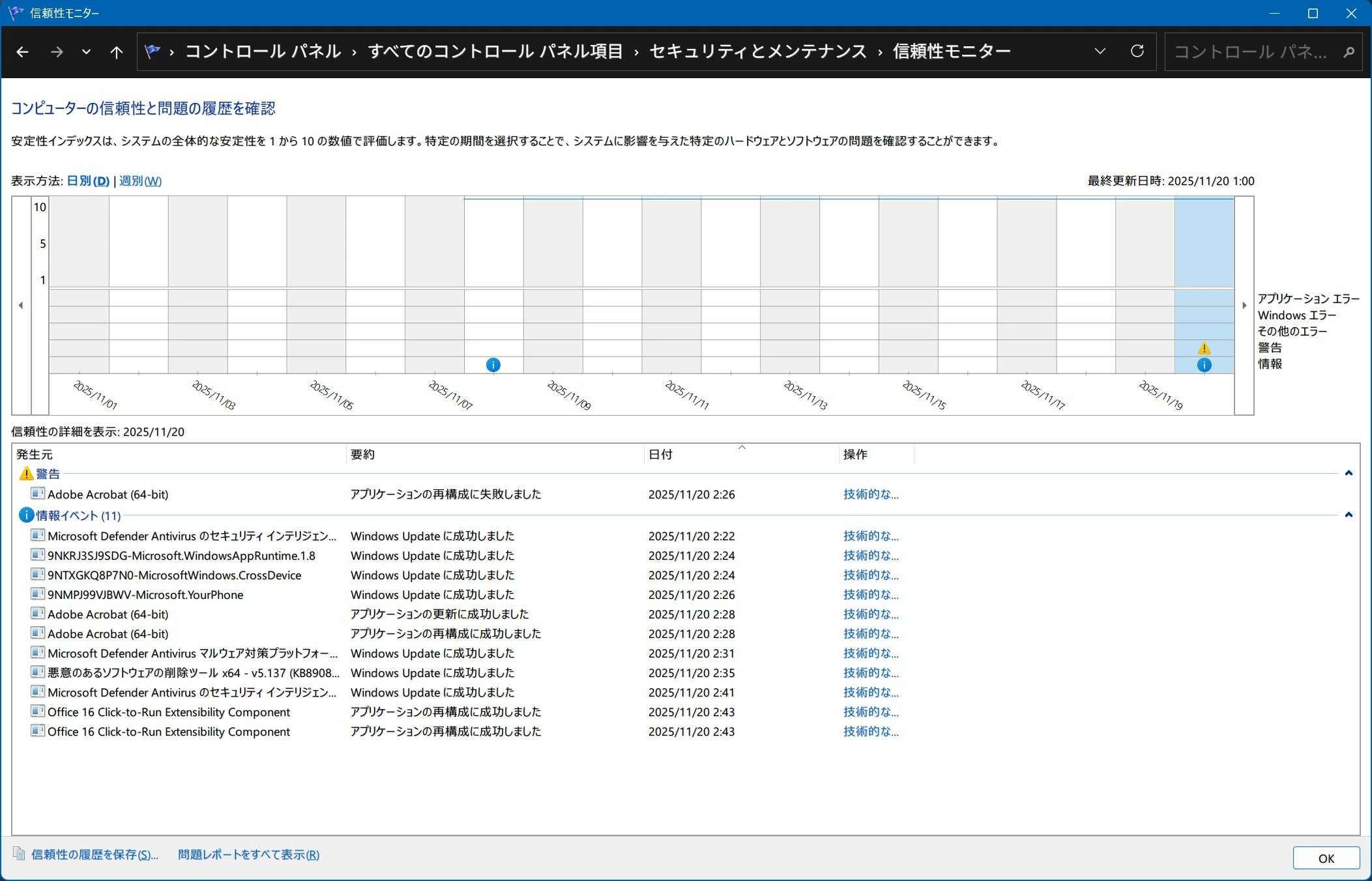Go up one level with the up arrow

pos(116,52)
